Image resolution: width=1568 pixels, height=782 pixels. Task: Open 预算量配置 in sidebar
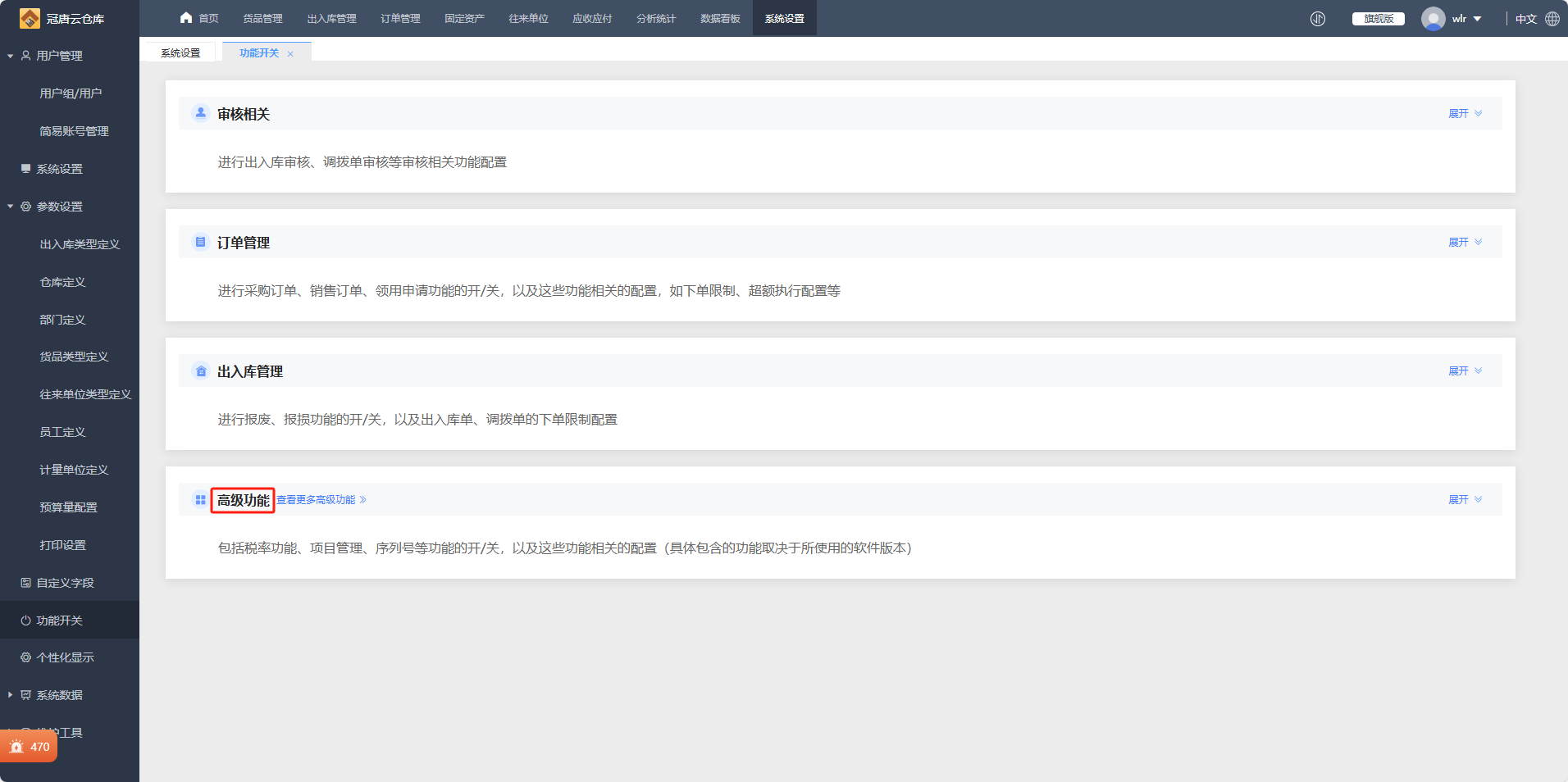pyautogui.click(x=68, y=507)
